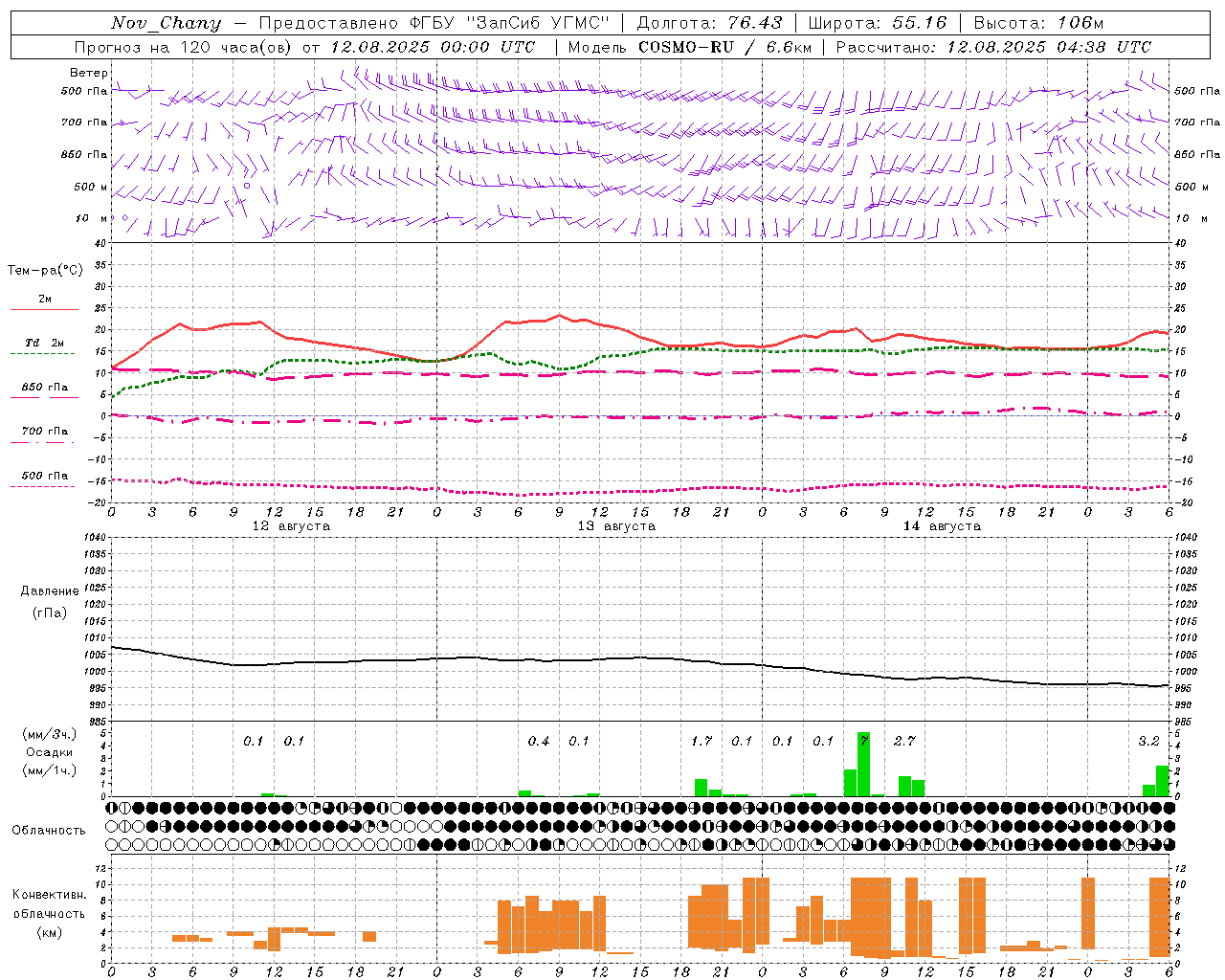Click the "Осадки" precipitation panel label
The height and width of the screenshot is (980, 1225).
pyautogui.click(x=50, y=752)
